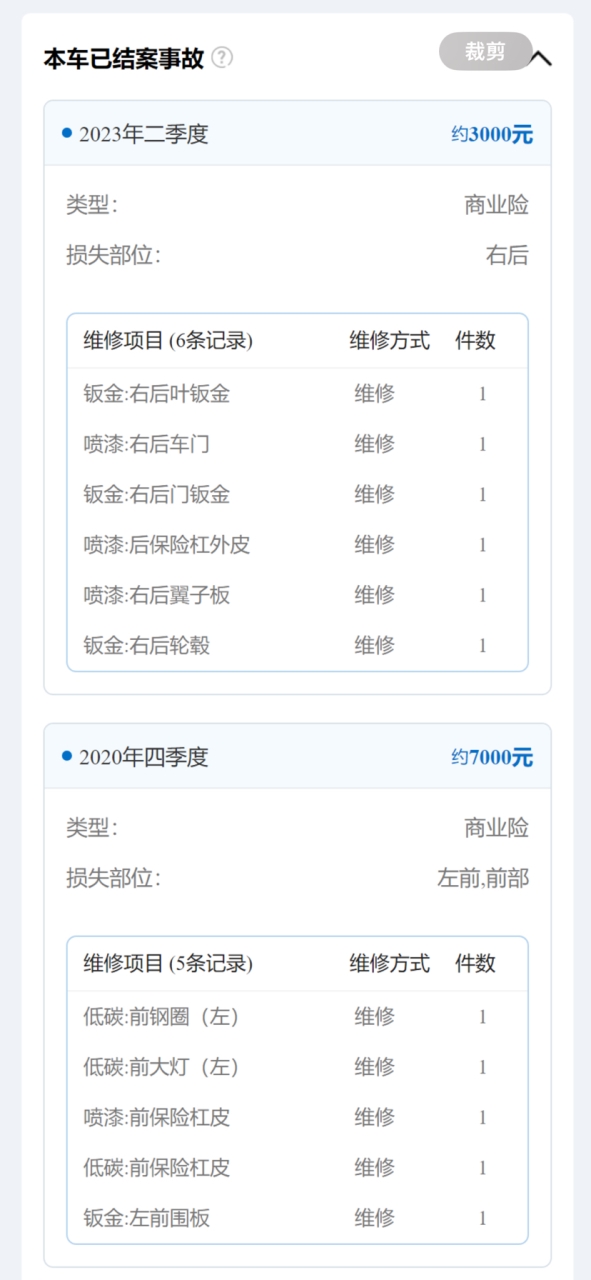This screenshot has width=591, height=1280.
Task: Select the 钣金:右后叶钣金 repair row
Action: 298,394
